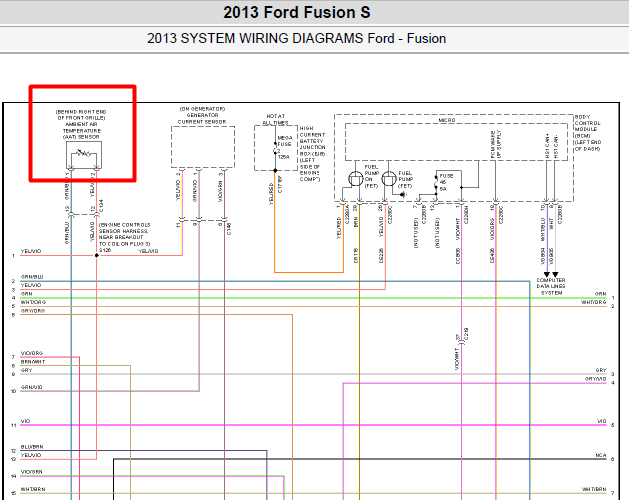The width and height of the screenshot is (629, 500).
Task: Click the "CE176" circuit label
Action: 356,256
